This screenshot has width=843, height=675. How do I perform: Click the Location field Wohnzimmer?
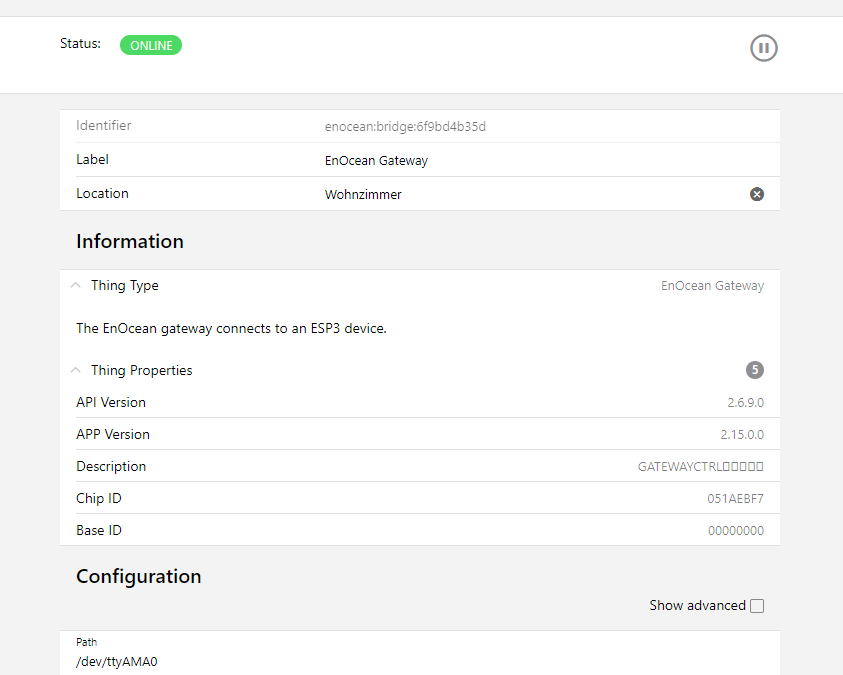coord(363,195)
